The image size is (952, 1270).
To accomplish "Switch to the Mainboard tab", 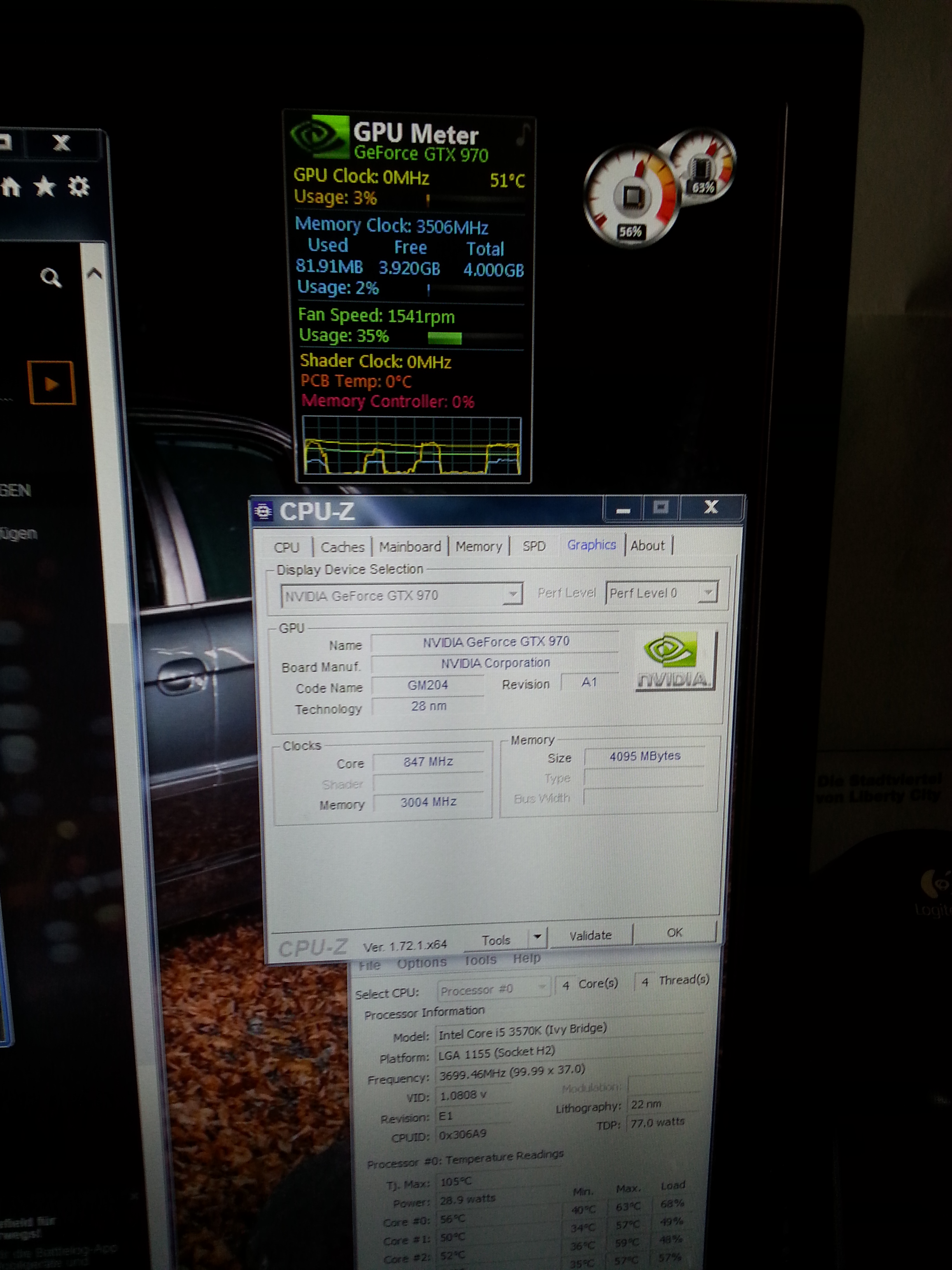I will click(410, 547).
